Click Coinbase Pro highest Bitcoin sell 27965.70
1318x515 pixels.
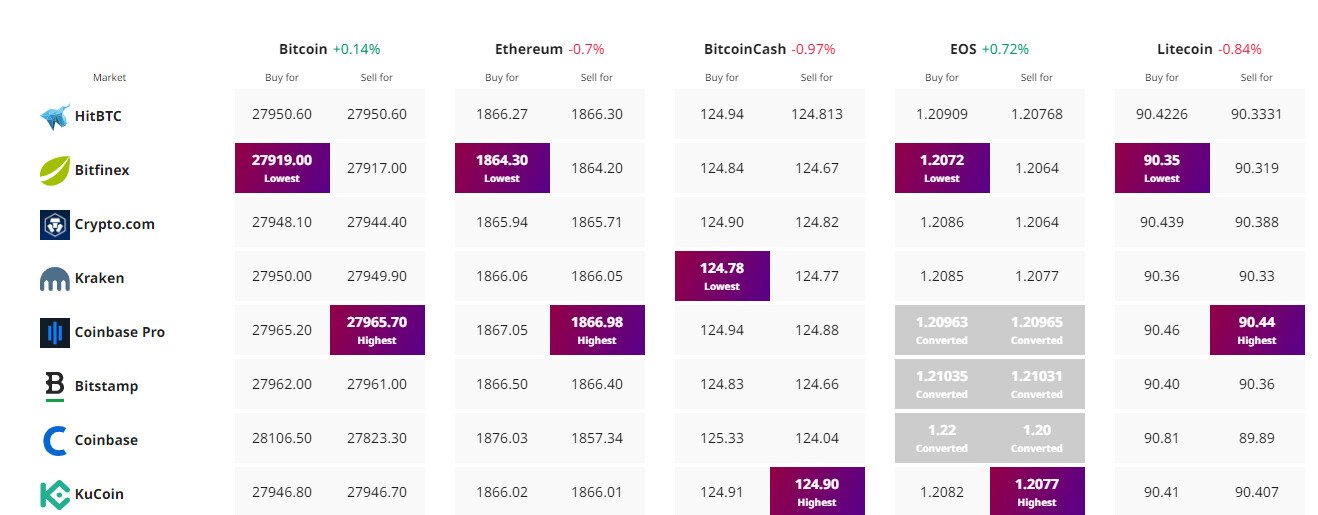377,329
